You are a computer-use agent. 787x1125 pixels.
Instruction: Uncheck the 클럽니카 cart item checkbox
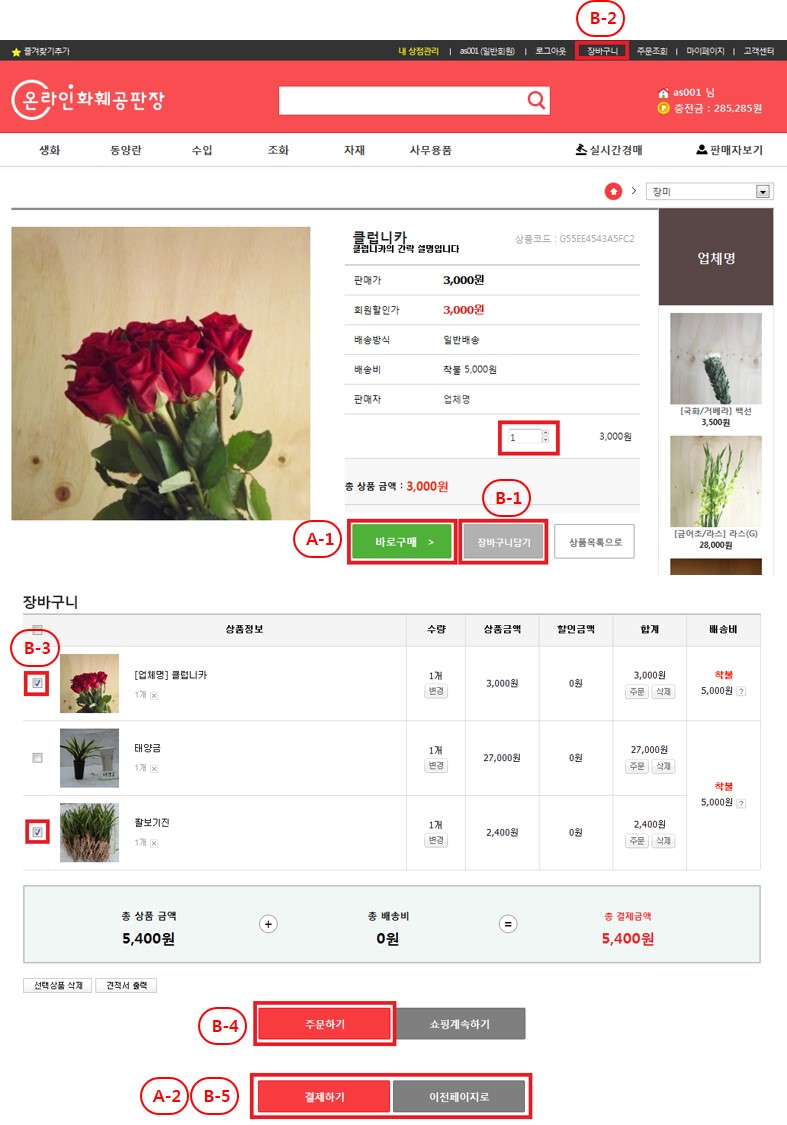pyautogui.click(x=37, y=683)
